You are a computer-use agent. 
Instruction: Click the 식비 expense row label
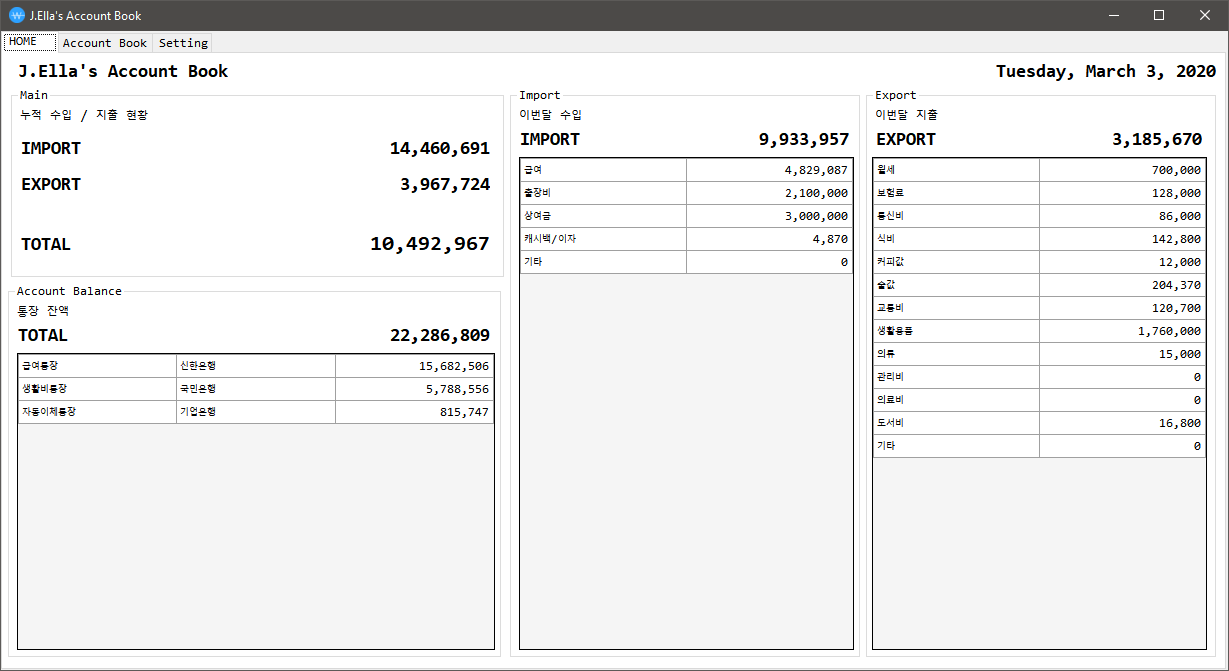tap(956, 239)
